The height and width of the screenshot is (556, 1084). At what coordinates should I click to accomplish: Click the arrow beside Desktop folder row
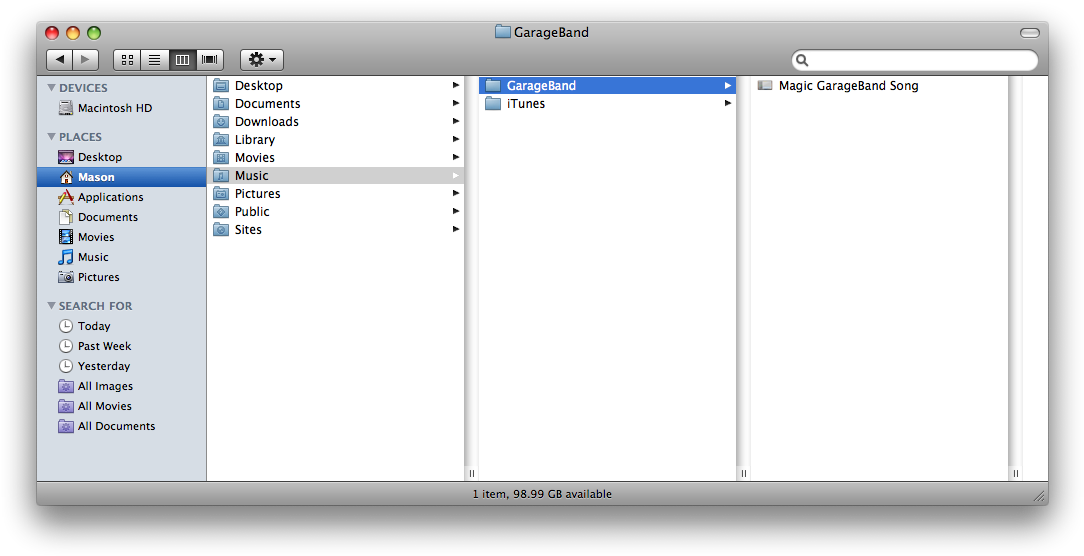pyautogui.click(x=456, y=85)
